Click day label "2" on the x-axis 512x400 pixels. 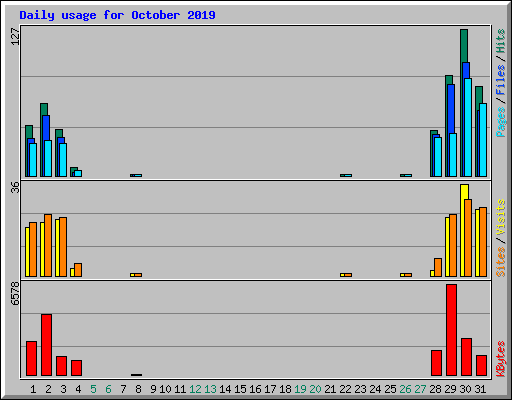pos(48,389)
